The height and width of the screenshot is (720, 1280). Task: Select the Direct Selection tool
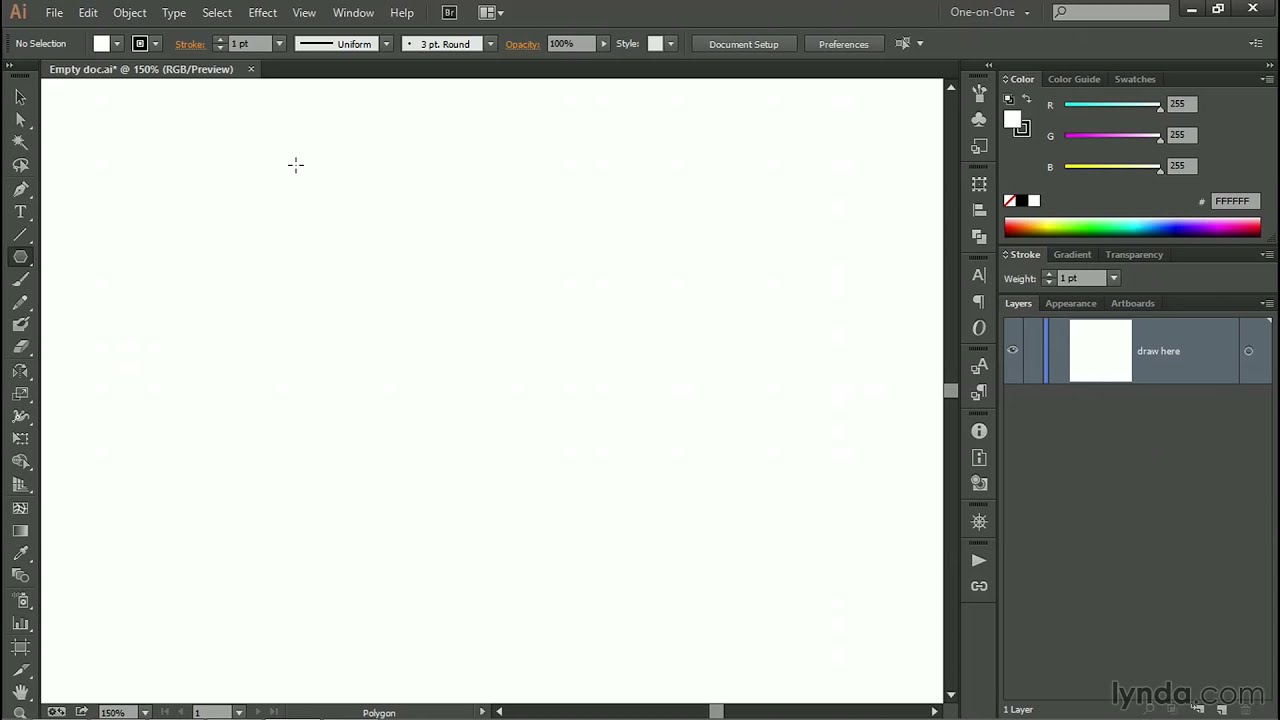click(20, 120)
